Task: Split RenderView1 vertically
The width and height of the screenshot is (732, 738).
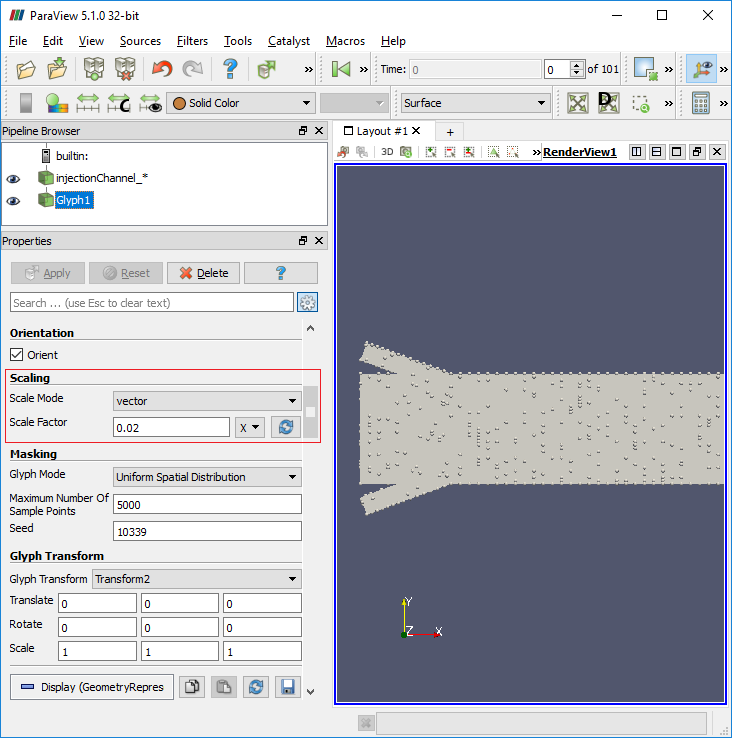Action: coord(657,152)
